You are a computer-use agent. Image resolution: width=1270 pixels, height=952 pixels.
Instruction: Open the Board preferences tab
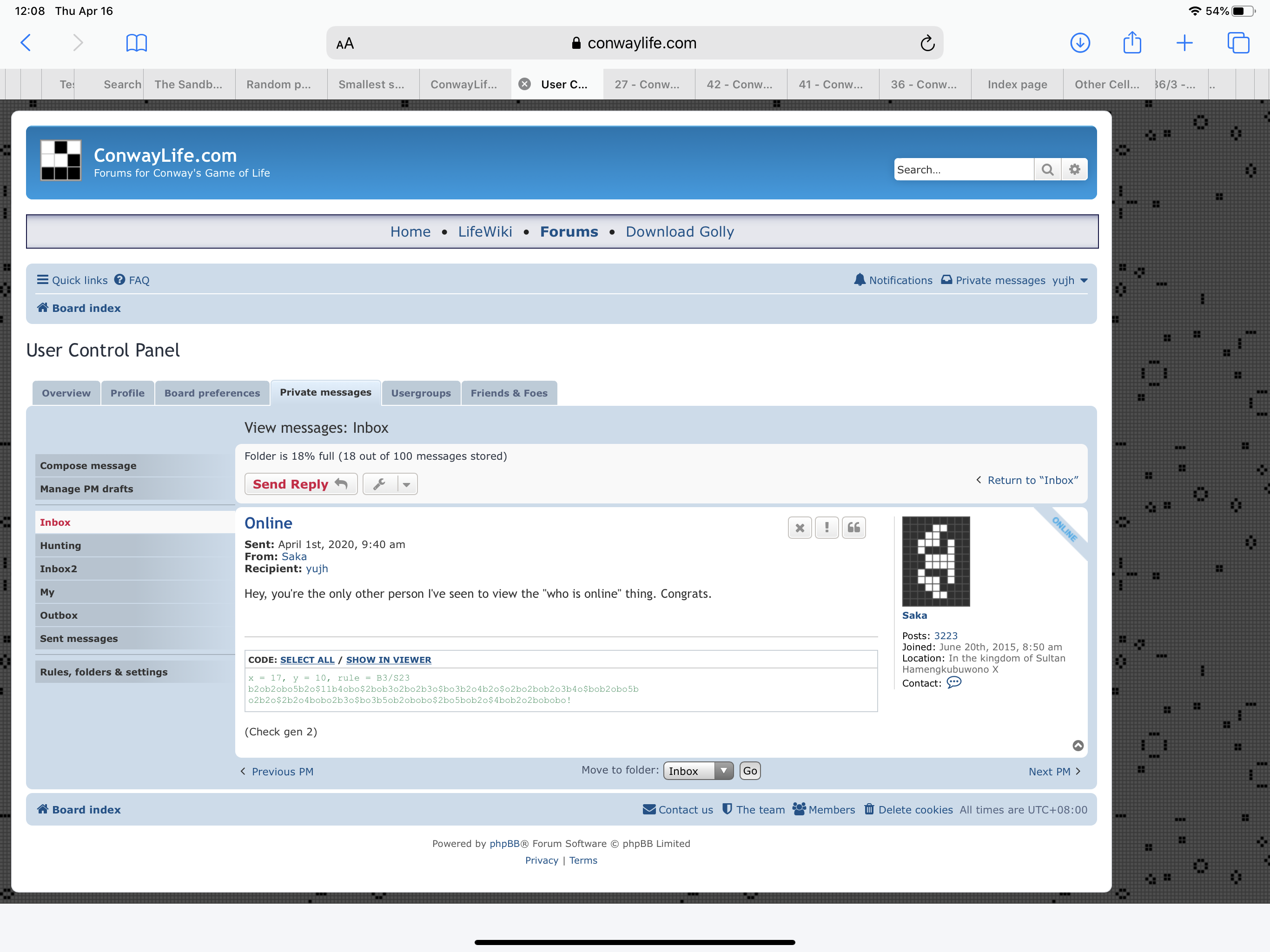(x=212, y=393)
